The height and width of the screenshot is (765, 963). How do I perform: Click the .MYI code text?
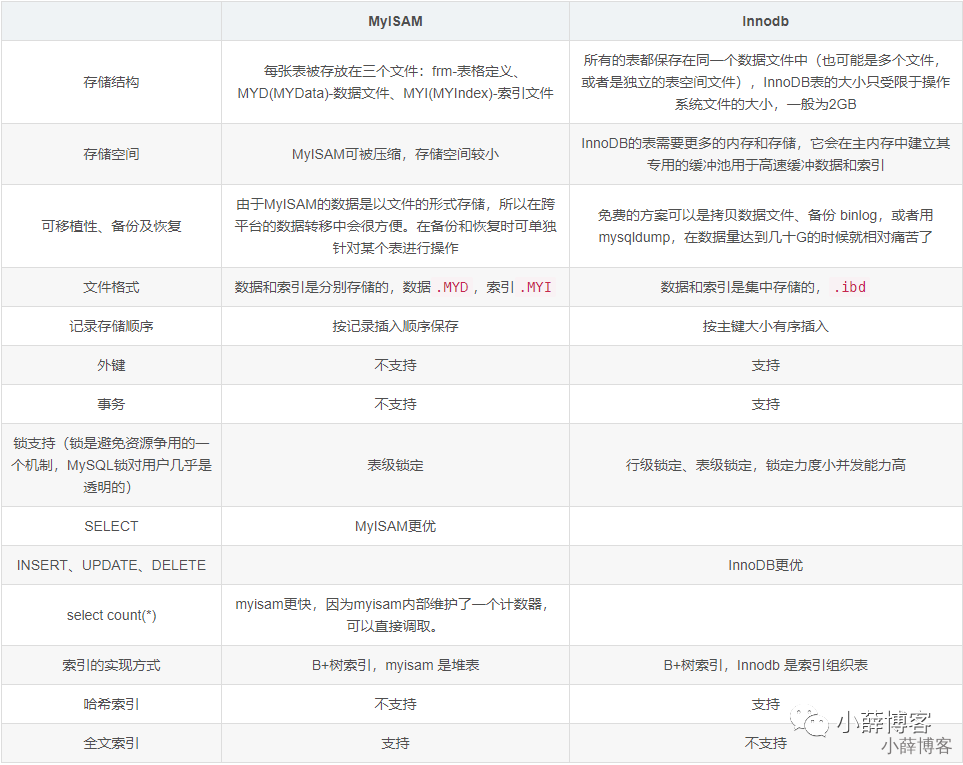[x=536, y=287]
